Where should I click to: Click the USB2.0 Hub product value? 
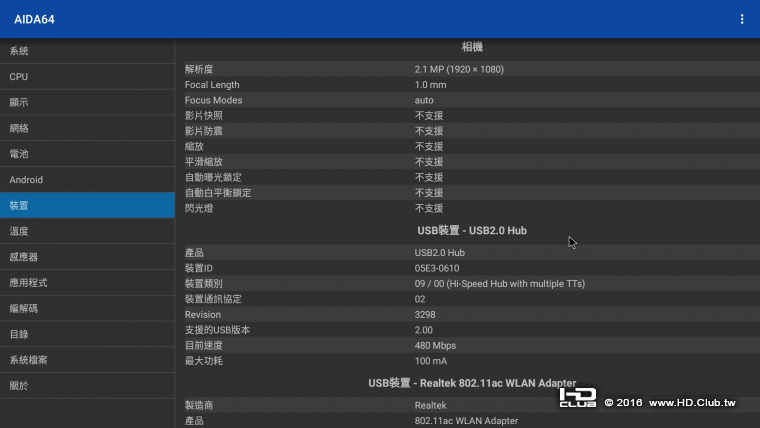click(440, 253)
